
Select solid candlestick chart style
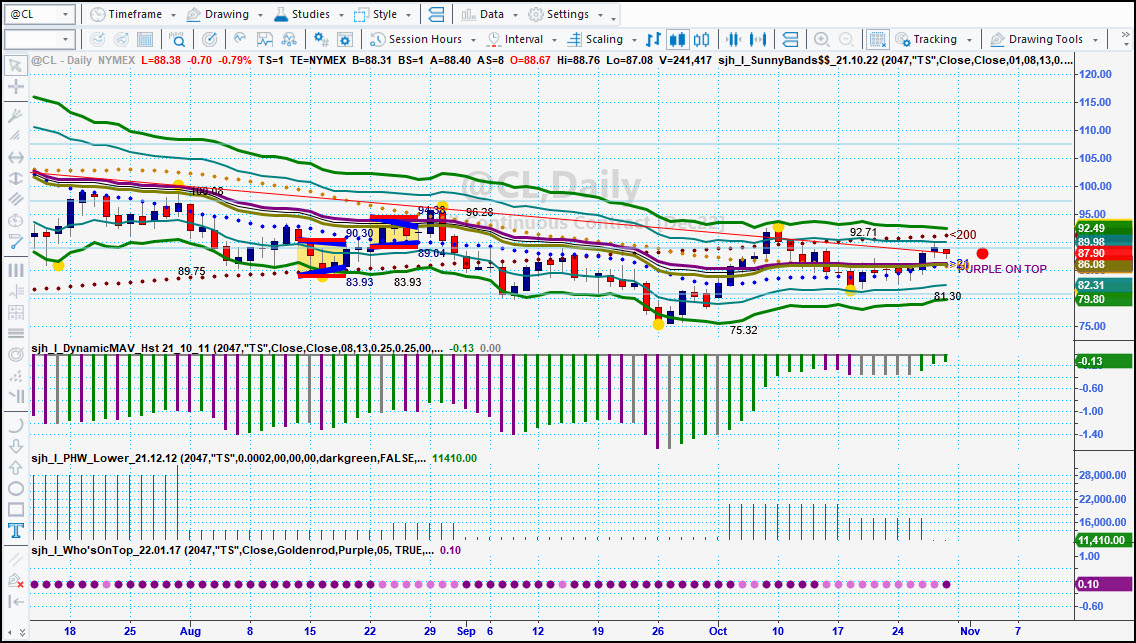(677, 39)
